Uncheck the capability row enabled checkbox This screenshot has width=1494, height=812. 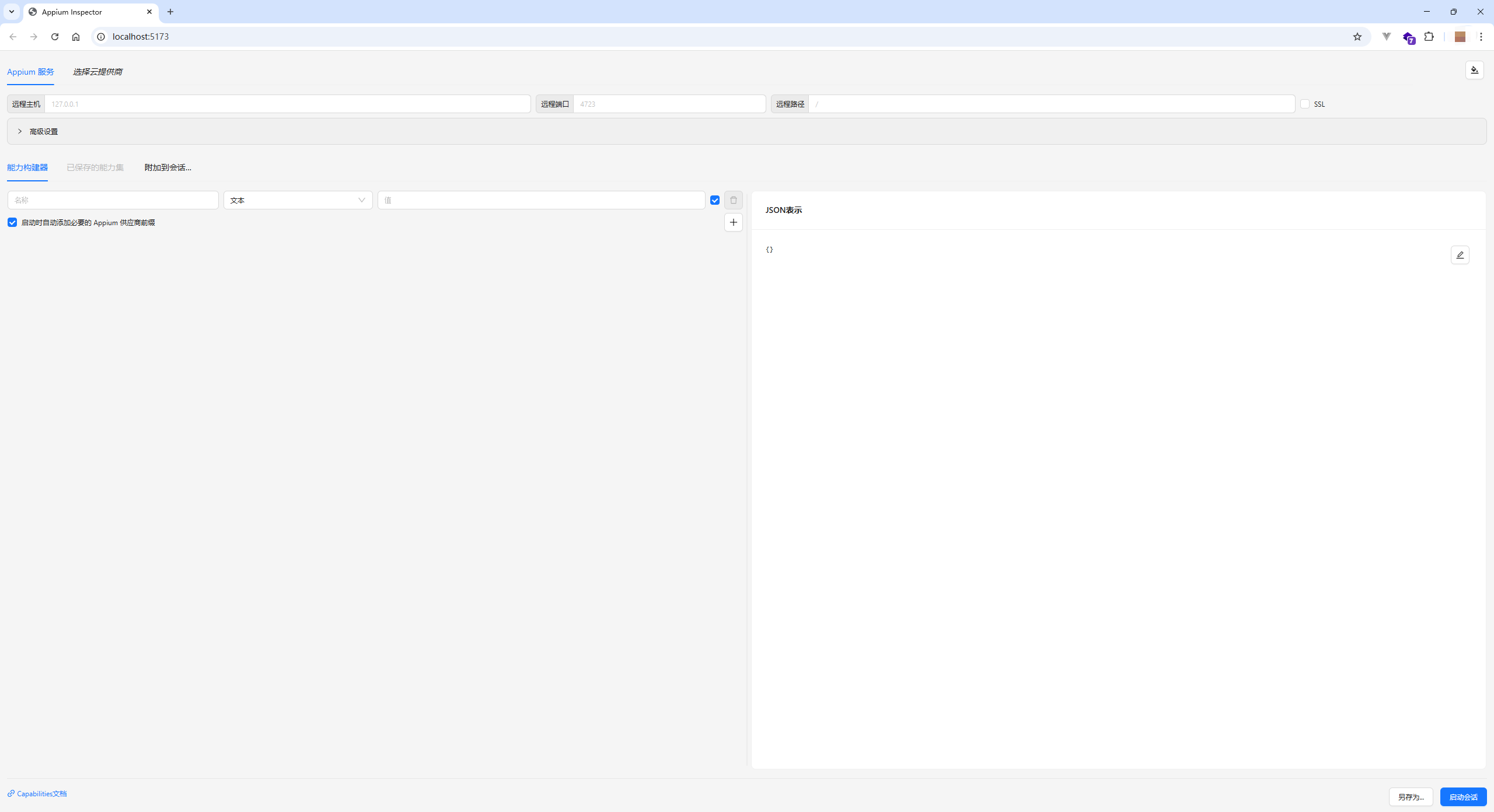click(715, 200)
